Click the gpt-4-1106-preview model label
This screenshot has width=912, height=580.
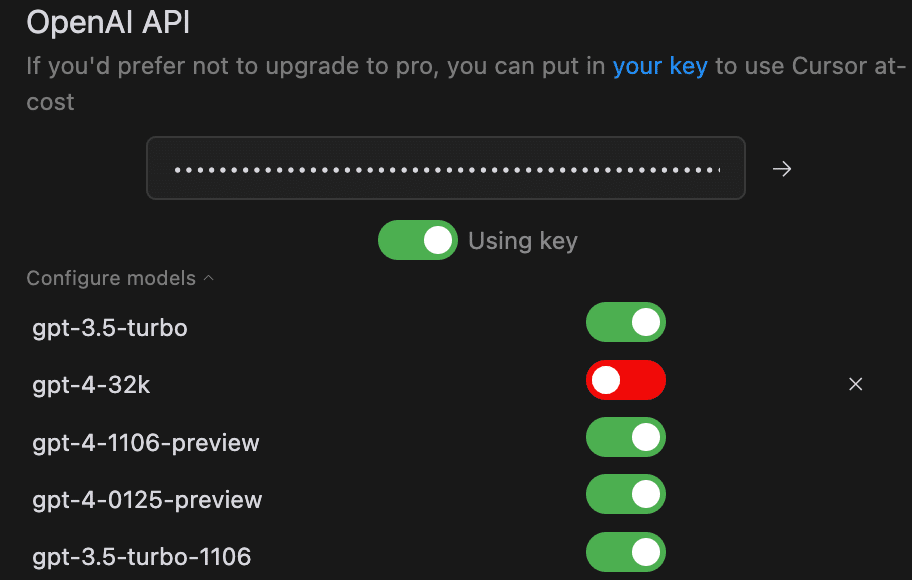146,442
